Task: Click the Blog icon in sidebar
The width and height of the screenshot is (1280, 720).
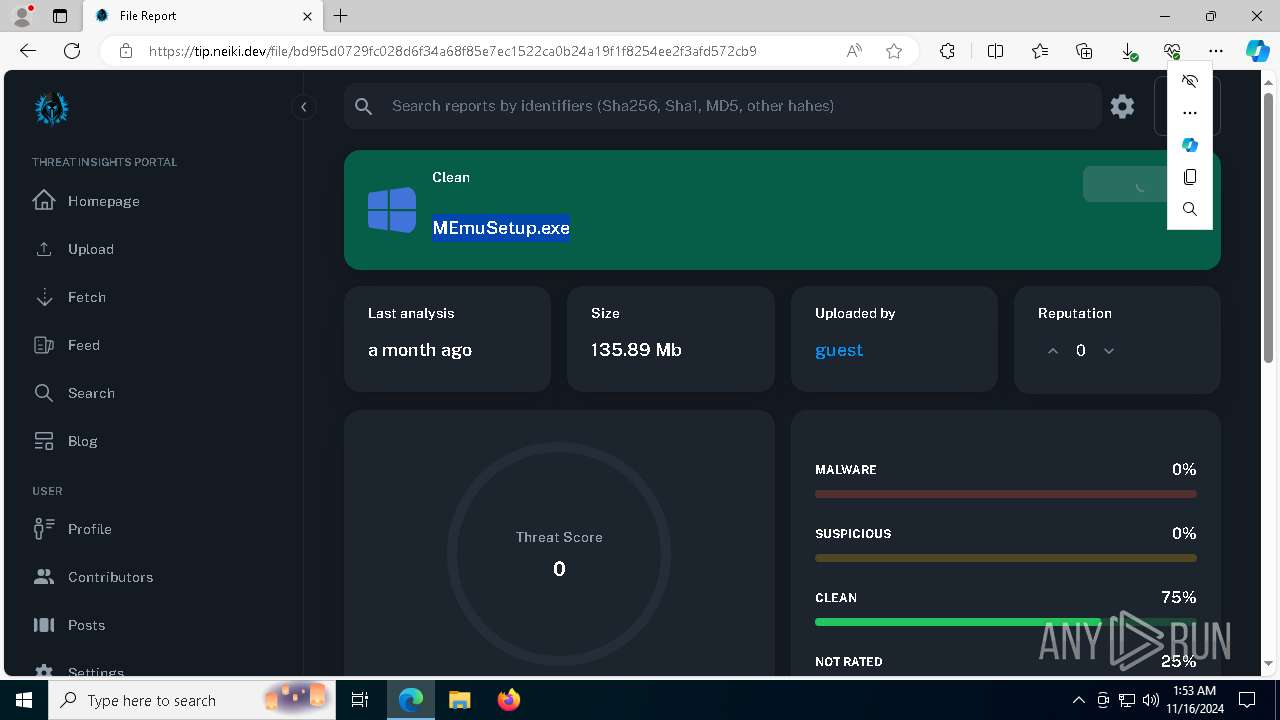Action: click(x=44, y=441)
